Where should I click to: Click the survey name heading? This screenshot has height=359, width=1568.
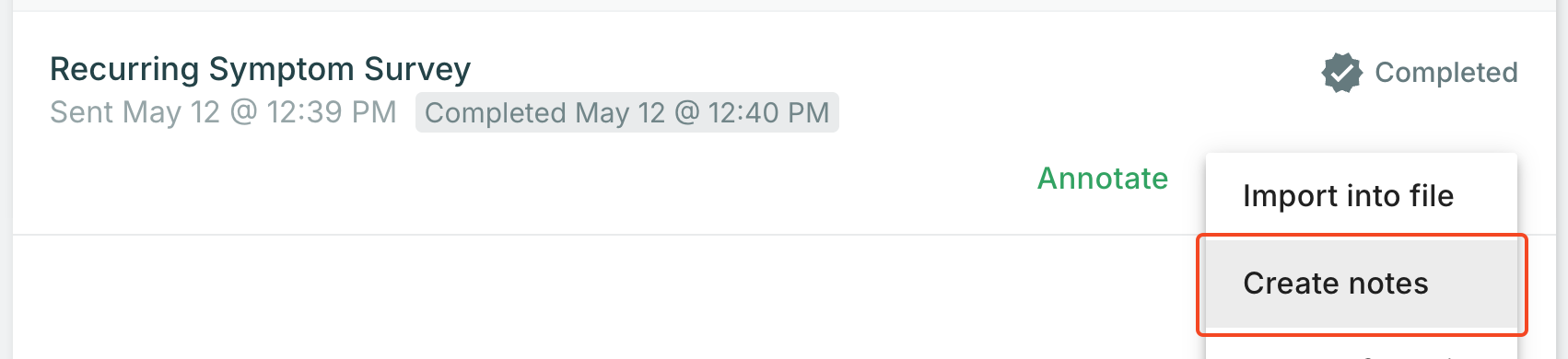260,69
